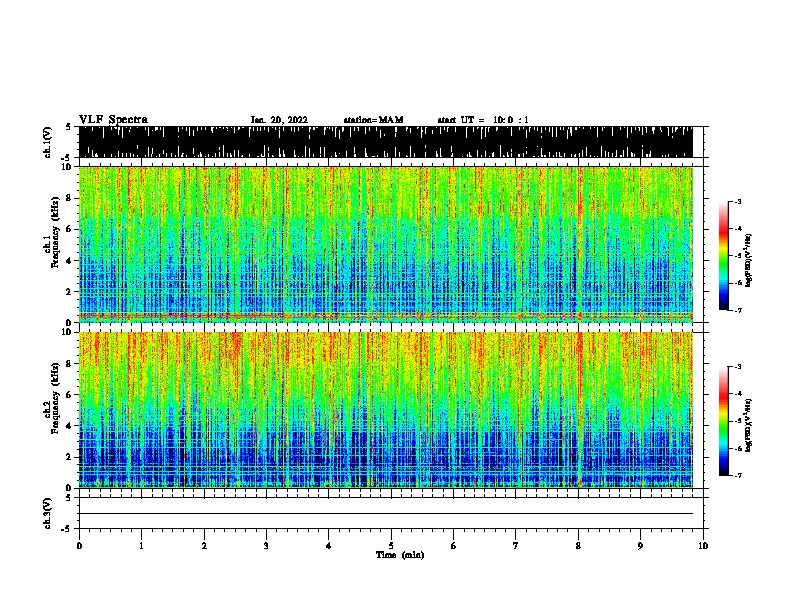The width and height of the screenshot is (792, 612).
Task: Click time axis tick label "3"
Action: 266,546
